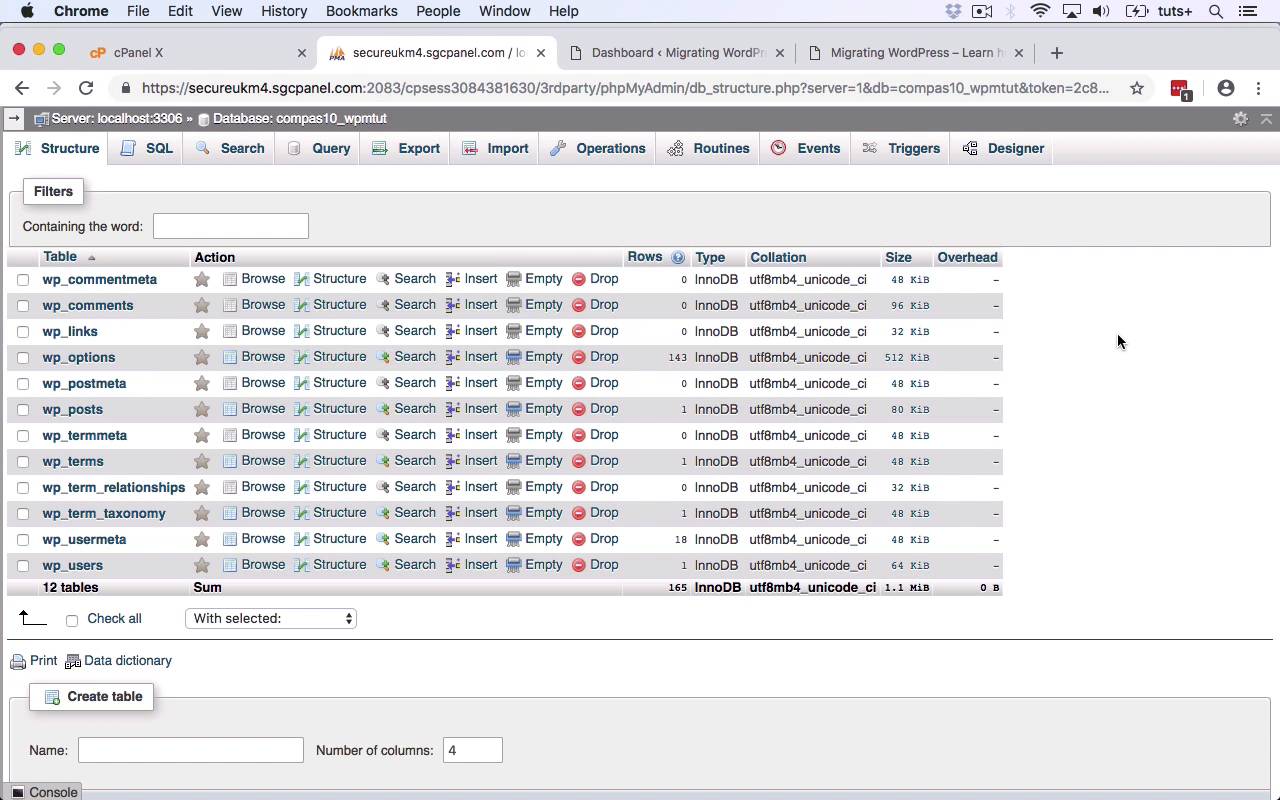Click the Print icon below the table
This screenshot has height=800, width=1280.
click(18, 661)
